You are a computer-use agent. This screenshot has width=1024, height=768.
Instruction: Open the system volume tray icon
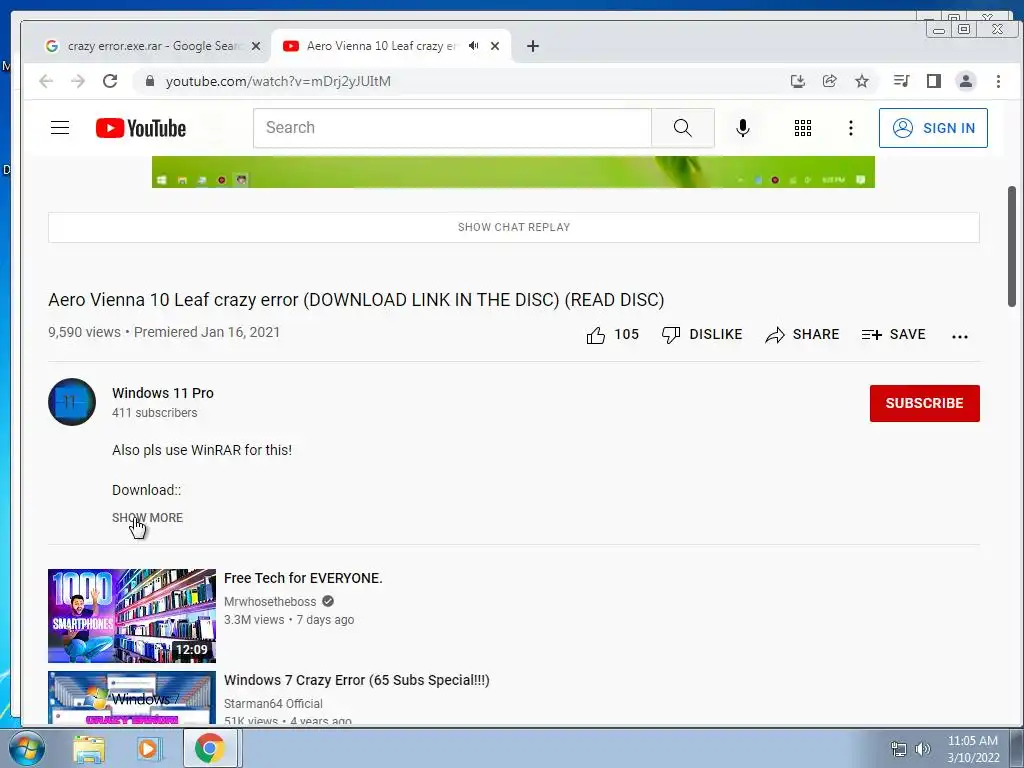(x=923, y=748)
